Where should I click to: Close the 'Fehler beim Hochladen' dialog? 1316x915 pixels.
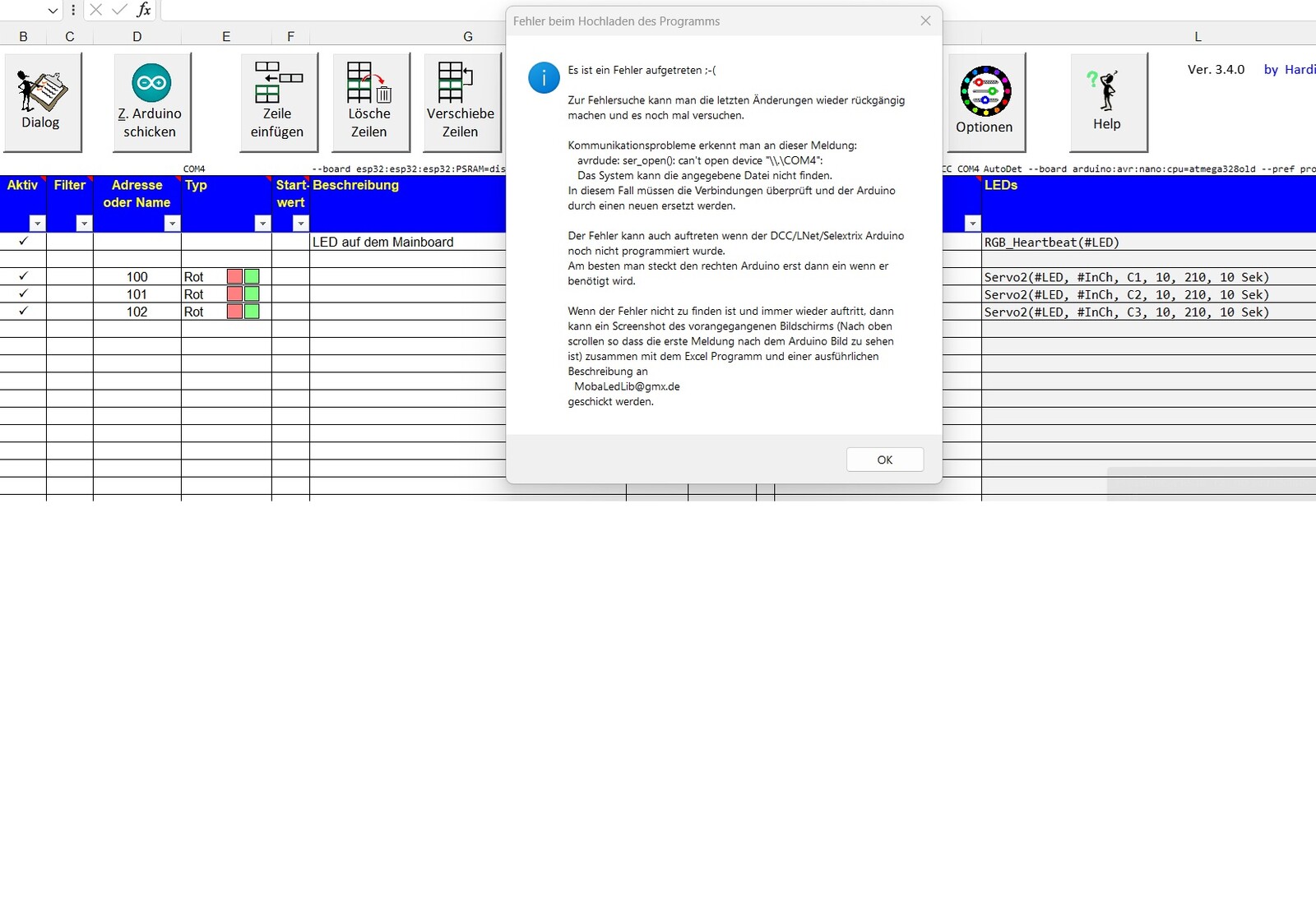coord(925,21)
